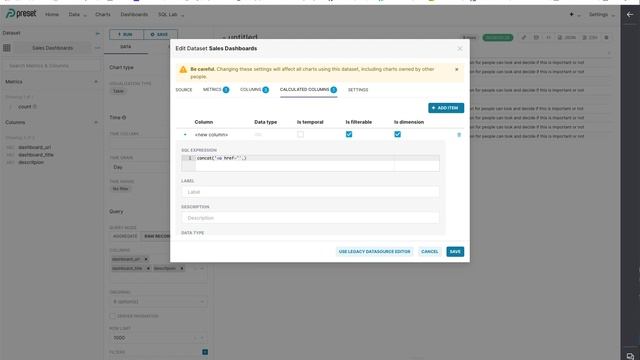Collapse the <new column> row
The image size is (640, 360).
click(185, 135)
